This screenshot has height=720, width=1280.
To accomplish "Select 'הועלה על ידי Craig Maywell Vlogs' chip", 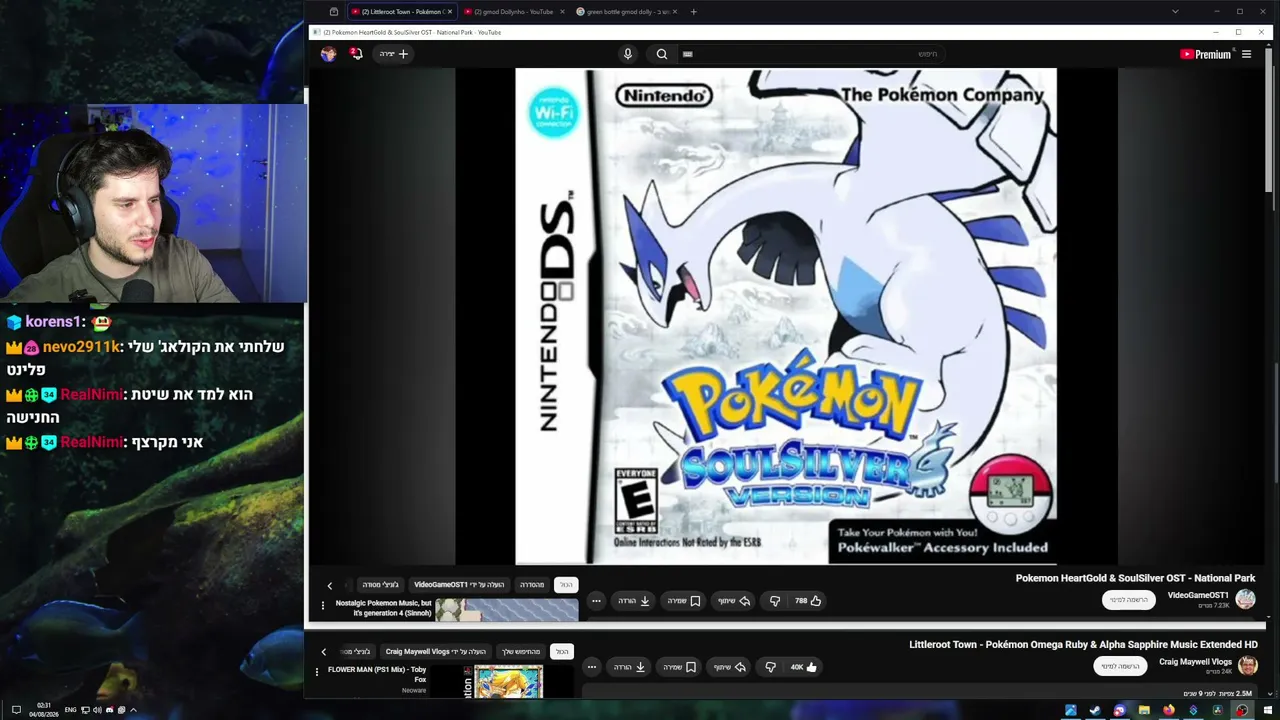I will click(436, 652).
